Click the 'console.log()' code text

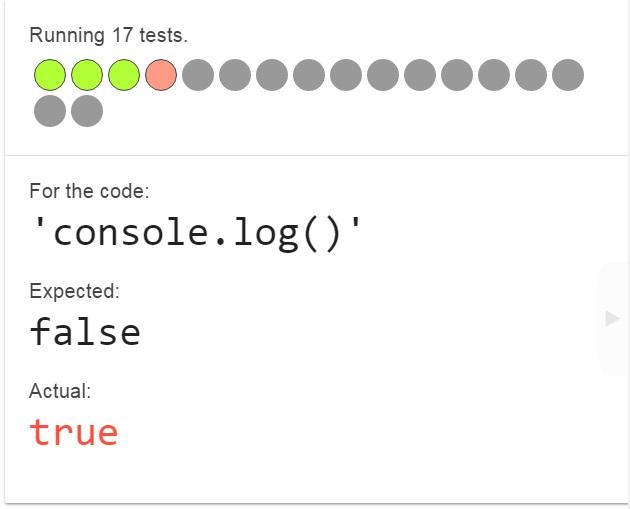(196, 232)
